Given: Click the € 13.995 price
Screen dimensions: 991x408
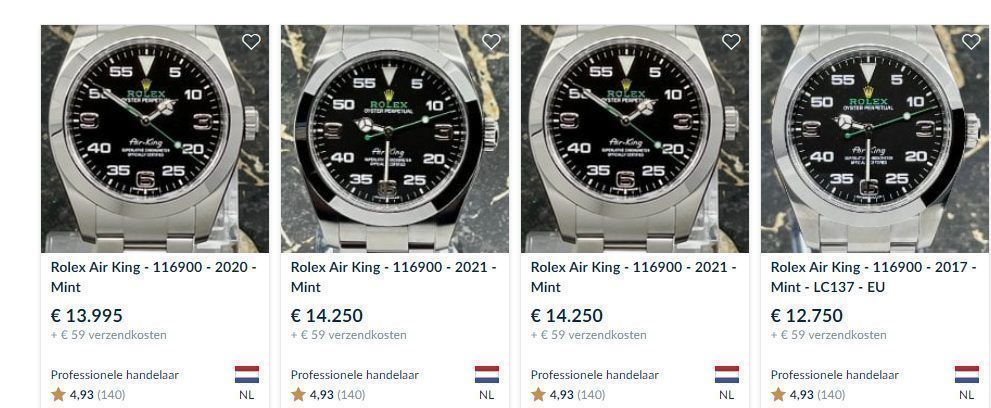Looking at the screenshot, I should click(x=87, y=315).
